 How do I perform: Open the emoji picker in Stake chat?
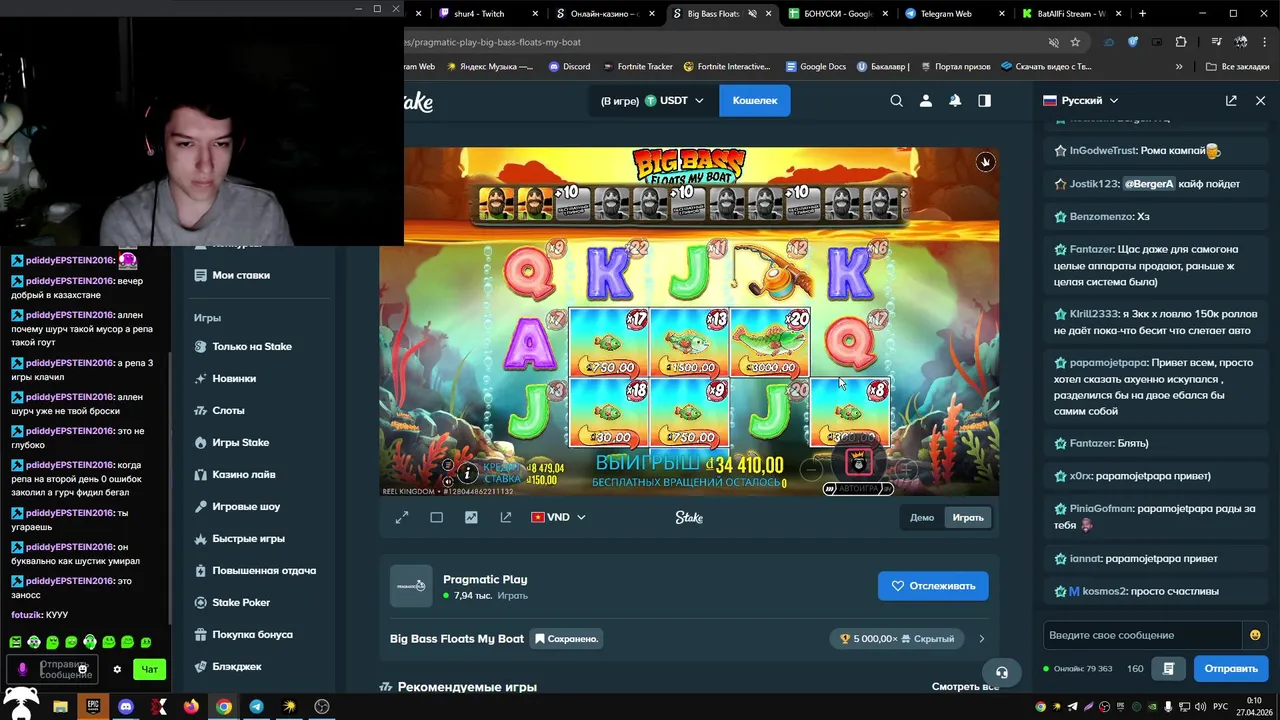pyautogui.click(x=1255, y=635)
